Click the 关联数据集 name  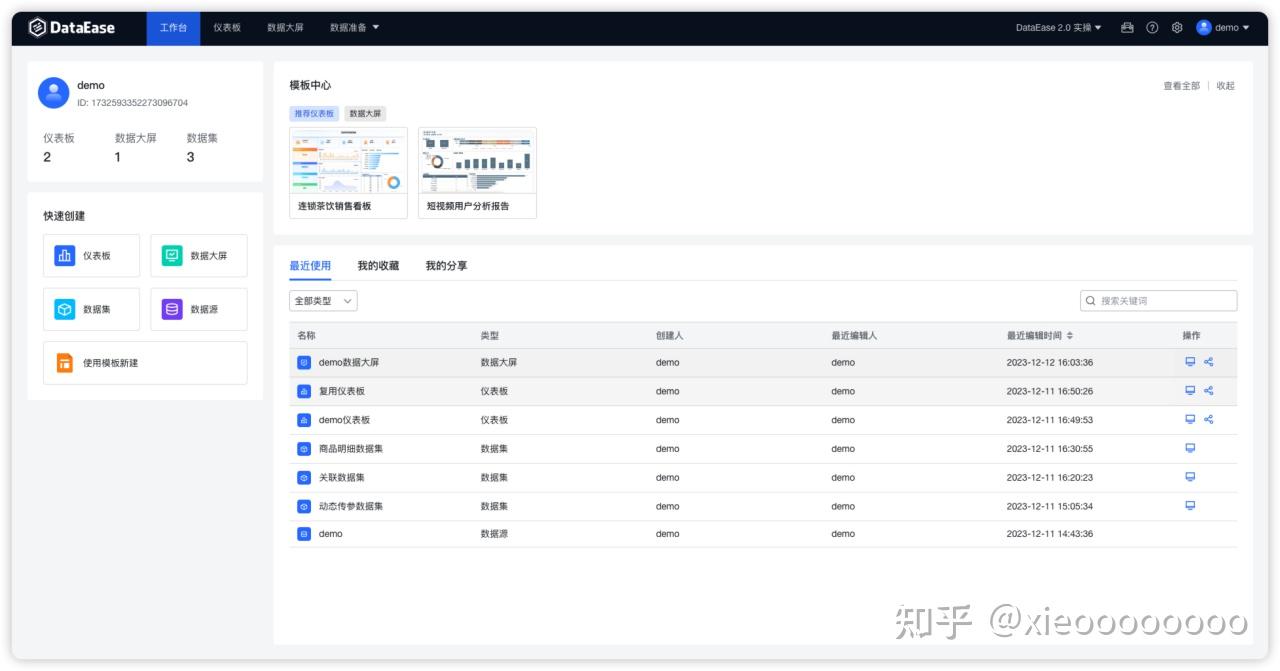coord(342,477)
